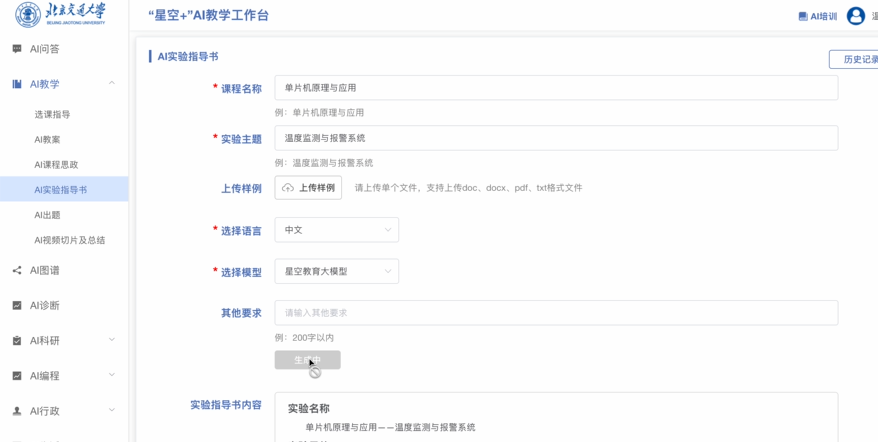Screen dimensions: 878x442
Task: Click the AI行政 person icon
Action: click(x=17, y=411)
